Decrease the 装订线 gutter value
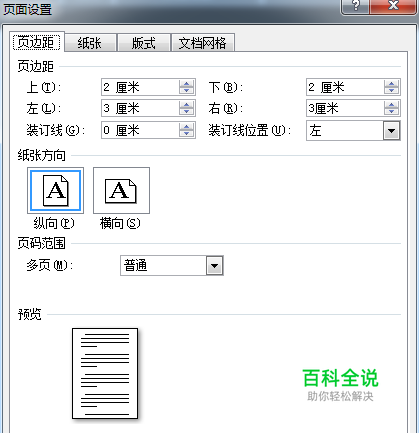Screen dimensions: 419x433 pyautogui.click(x=186, y=134)
